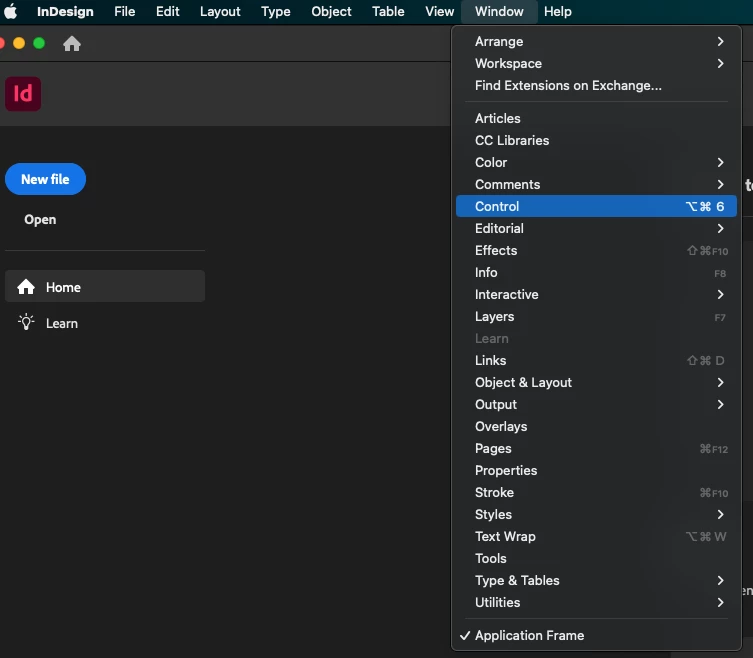The height and width of the screenshot is (658, 753).
Task: Expand the Workspace submenu
Action: click(x=596, y=63)
